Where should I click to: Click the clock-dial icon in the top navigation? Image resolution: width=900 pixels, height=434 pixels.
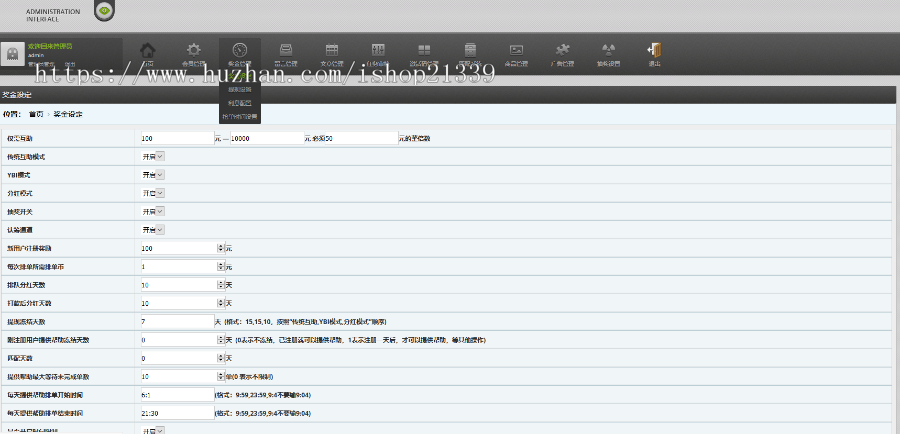pos(239,50)
